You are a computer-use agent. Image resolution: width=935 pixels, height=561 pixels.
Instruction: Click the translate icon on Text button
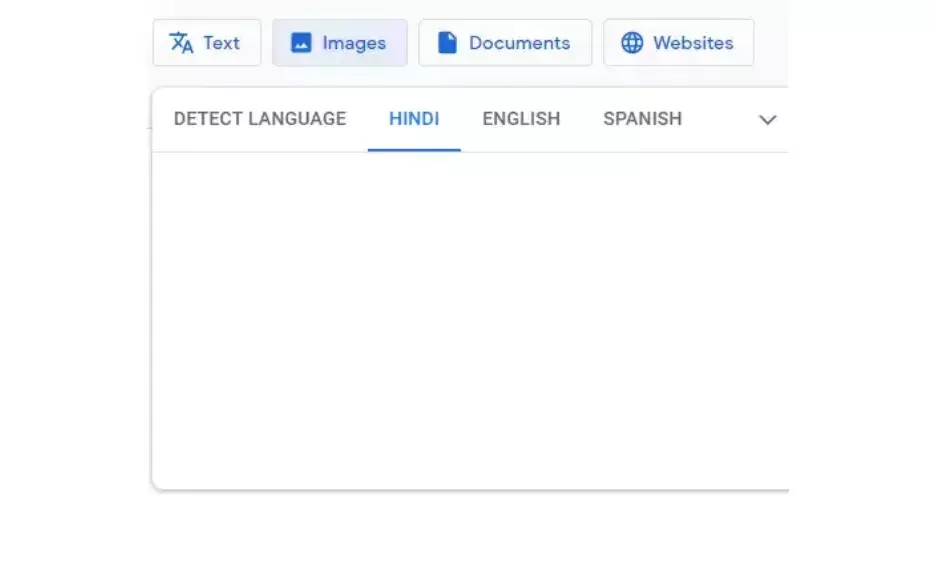181,43
